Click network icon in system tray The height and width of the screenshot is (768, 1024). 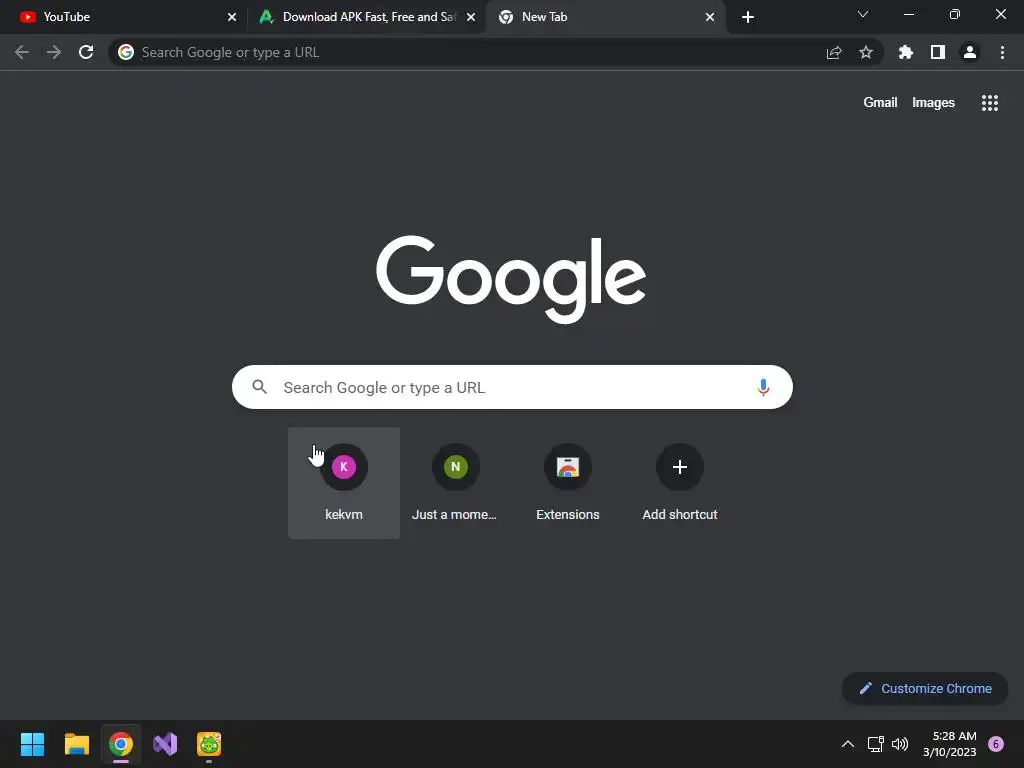(x=875, y=744)
